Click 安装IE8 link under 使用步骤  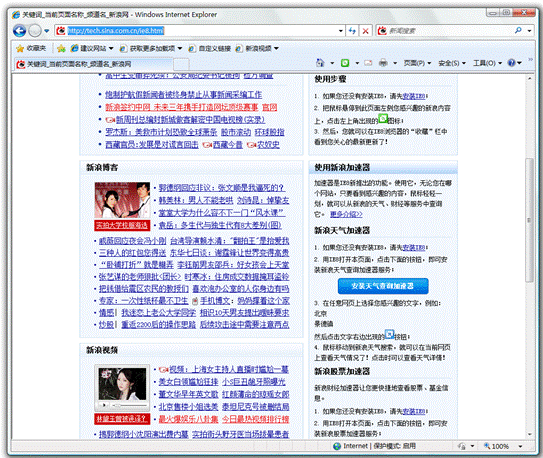tap(413, 96)
